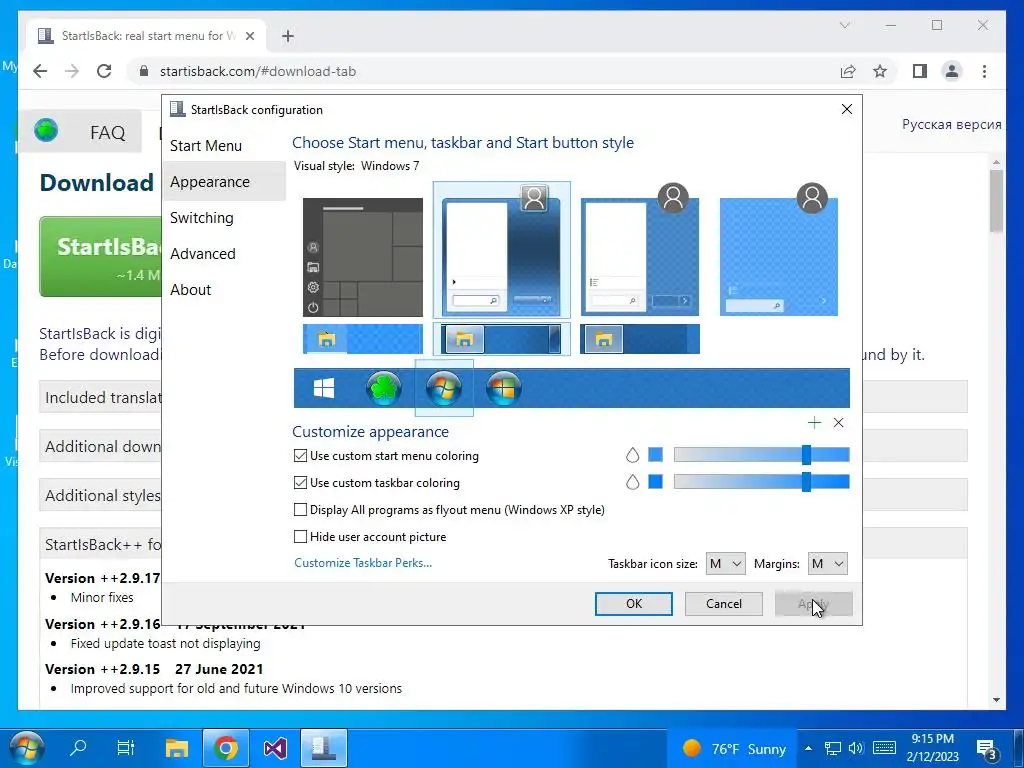1024x768 pixels.
Task: Show hidden tray icons arrow
Action: (x=808, y=748)
